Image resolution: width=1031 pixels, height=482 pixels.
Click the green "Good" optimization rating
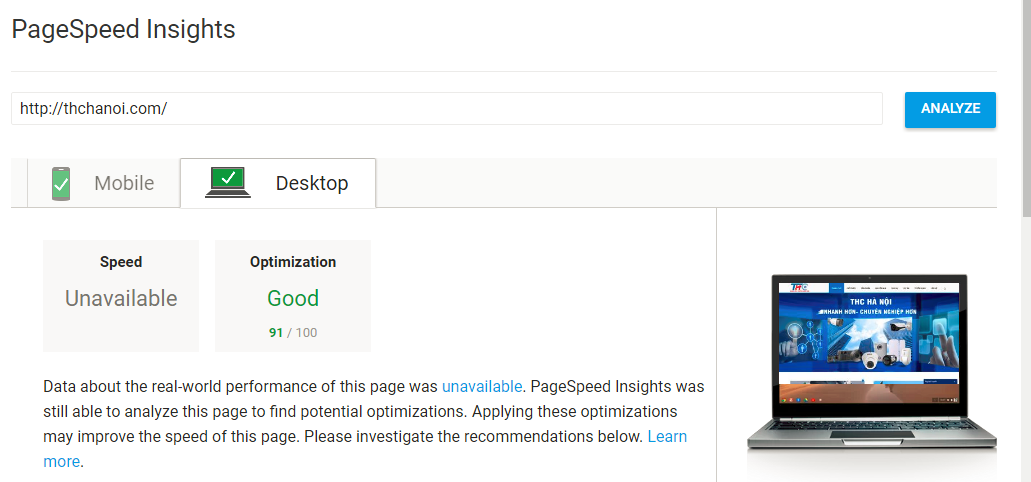pos(293,299)
